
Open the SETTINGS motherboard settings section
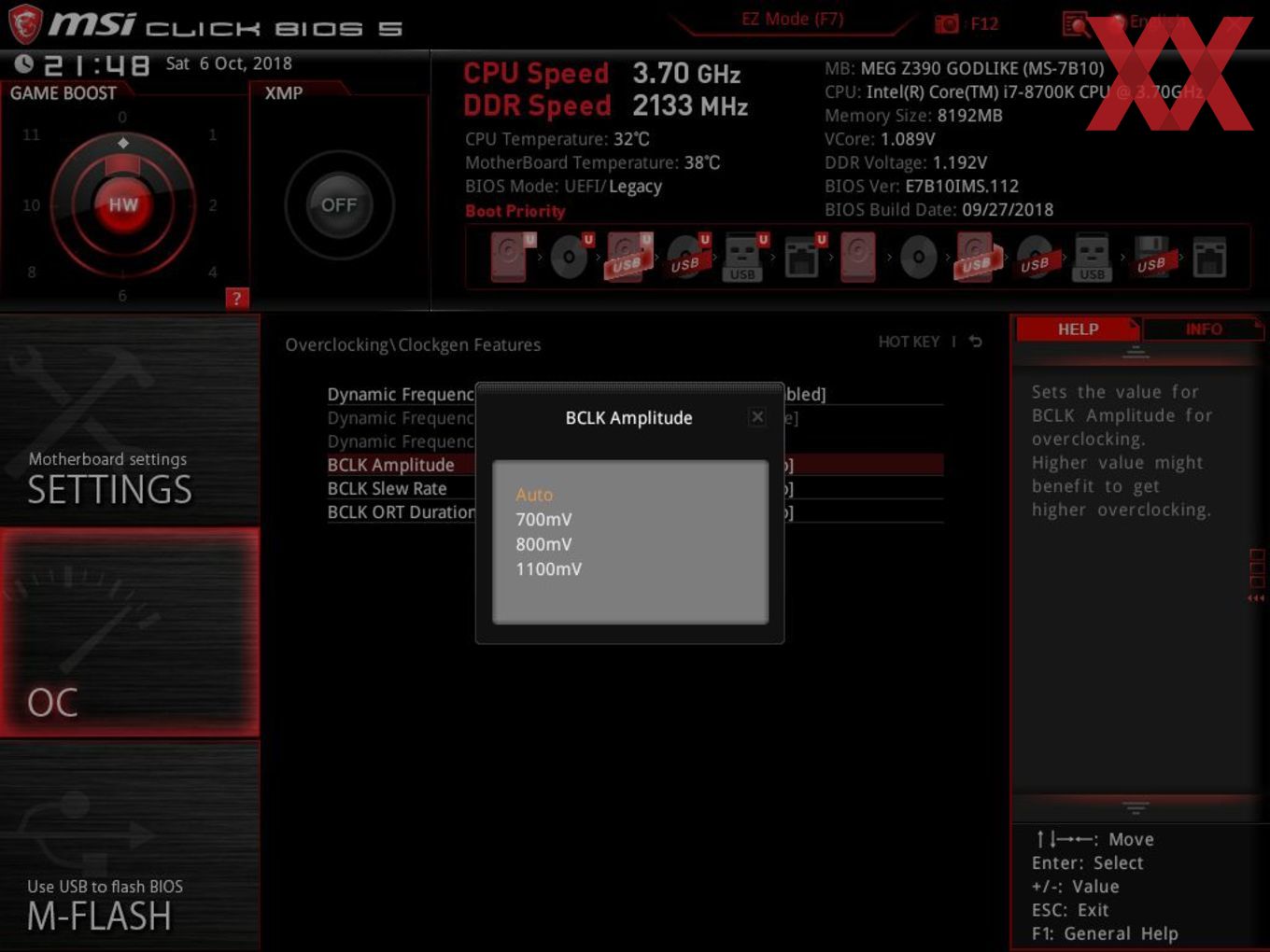click(130, 420)
